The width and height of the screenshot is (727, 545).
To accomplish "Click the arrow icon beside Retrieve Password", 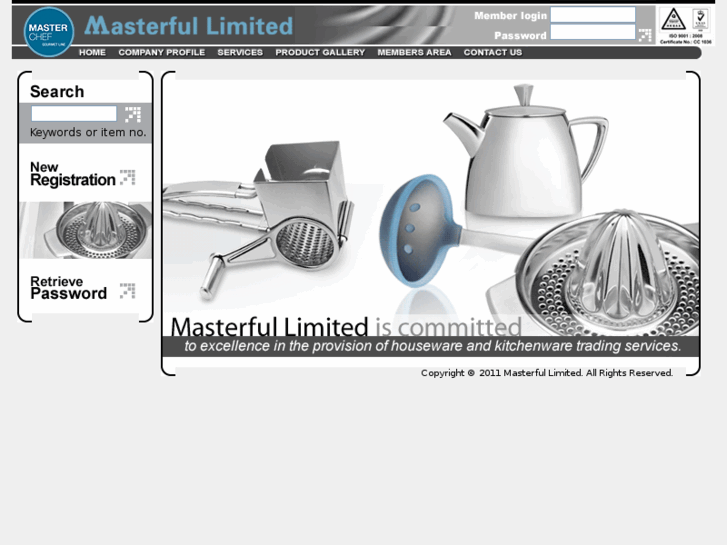I will pyautogui.click(x=128, y=290).
